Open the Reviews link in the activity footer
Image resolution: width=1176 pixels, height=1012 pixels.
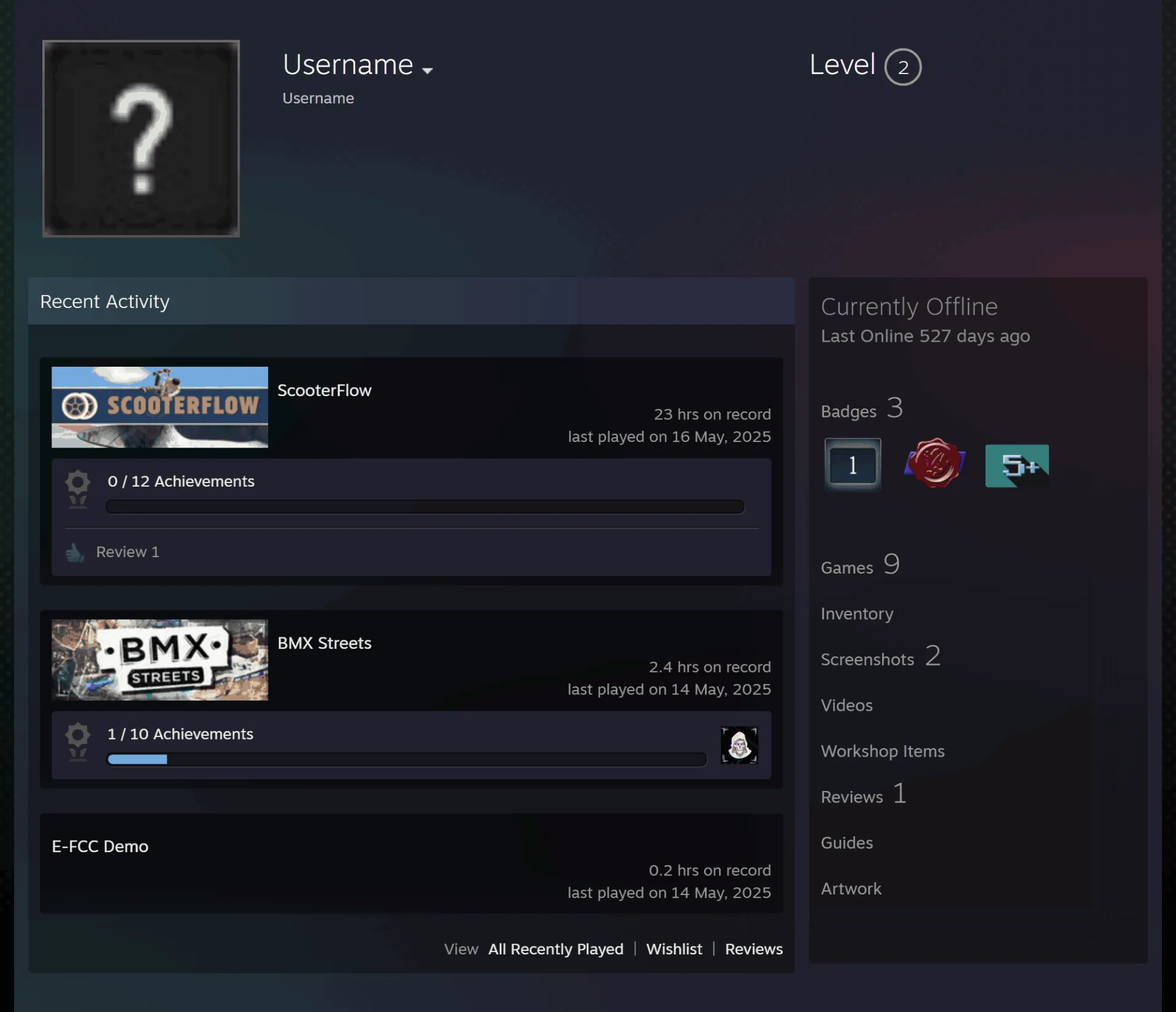(x=754, y=950)
